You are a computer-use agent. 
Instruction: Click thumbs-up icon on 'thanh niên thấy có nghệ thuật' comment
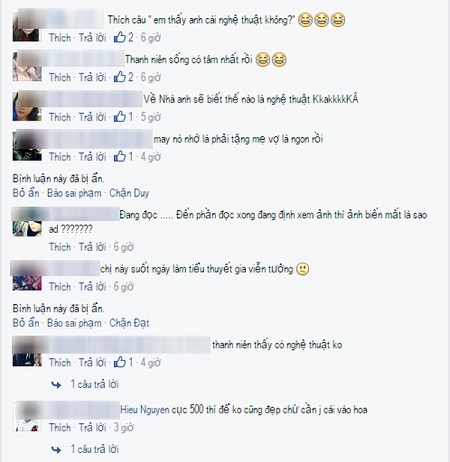pos(120,362)
